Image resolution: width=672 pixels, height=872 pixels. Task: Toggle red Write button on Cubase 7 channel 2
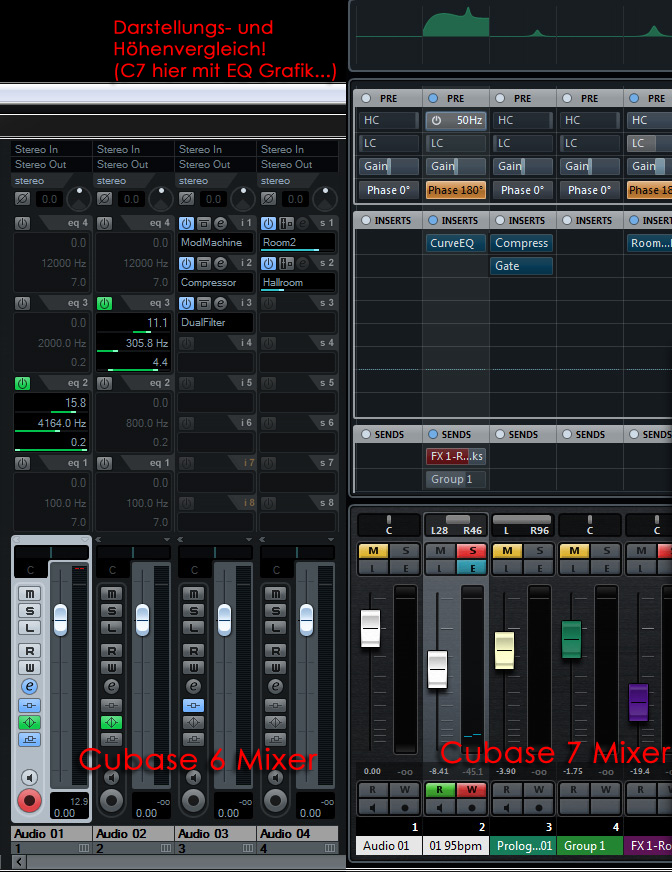(x=471, y=789)
